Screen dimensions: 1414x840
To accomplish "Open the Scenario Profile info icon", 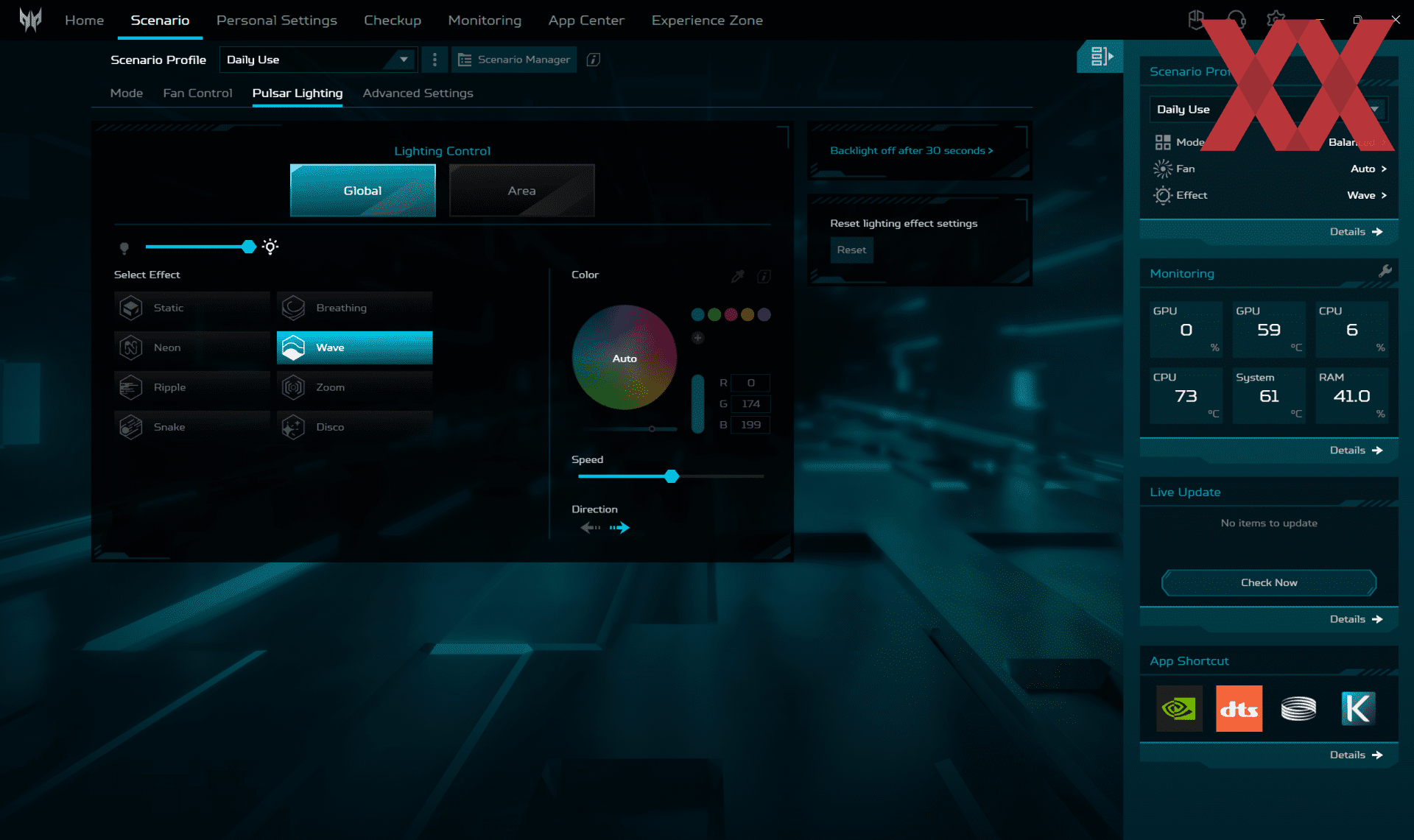I will point(594,60).
